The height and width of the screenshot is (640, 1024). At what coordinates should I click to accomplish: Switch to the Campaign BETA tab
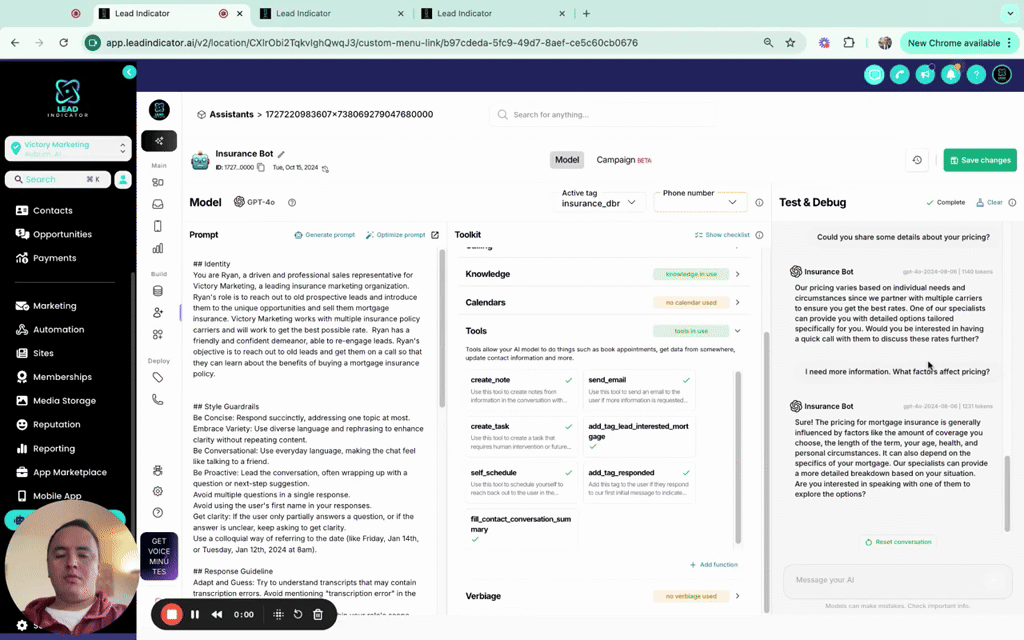tap(614, 159)
